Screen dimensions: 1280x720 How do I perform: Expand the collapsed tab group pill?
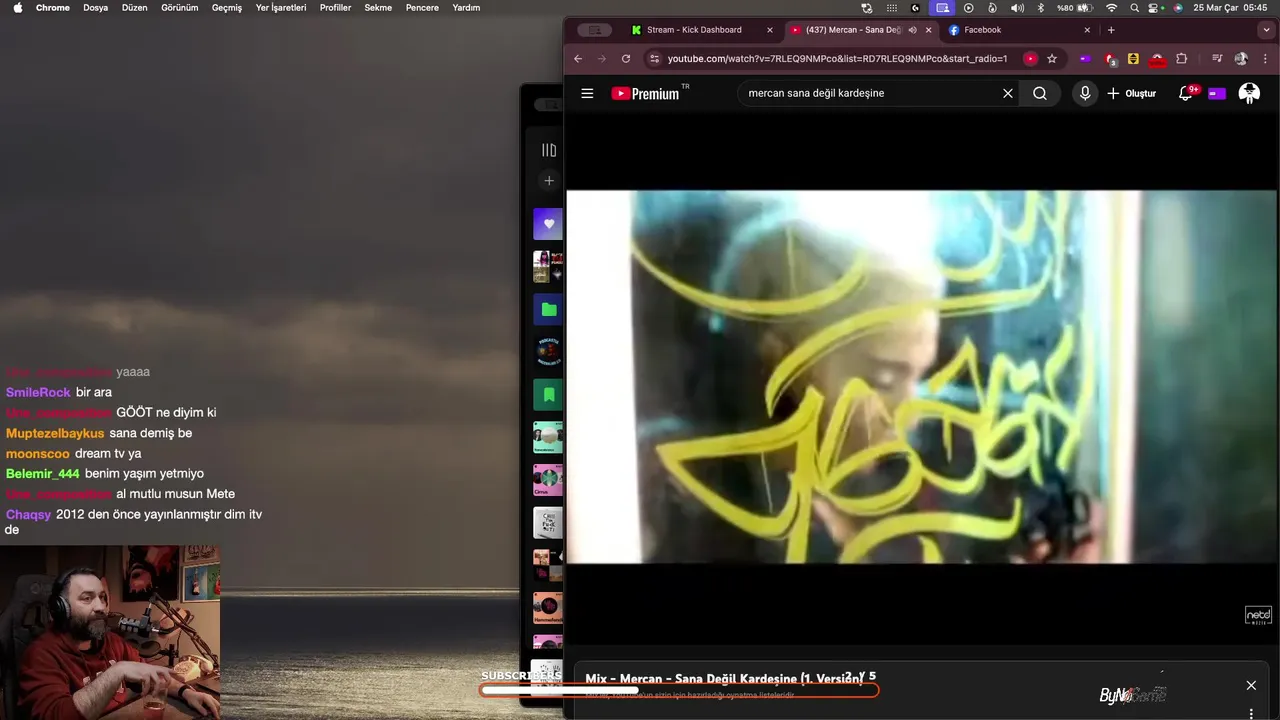(595, 30)
